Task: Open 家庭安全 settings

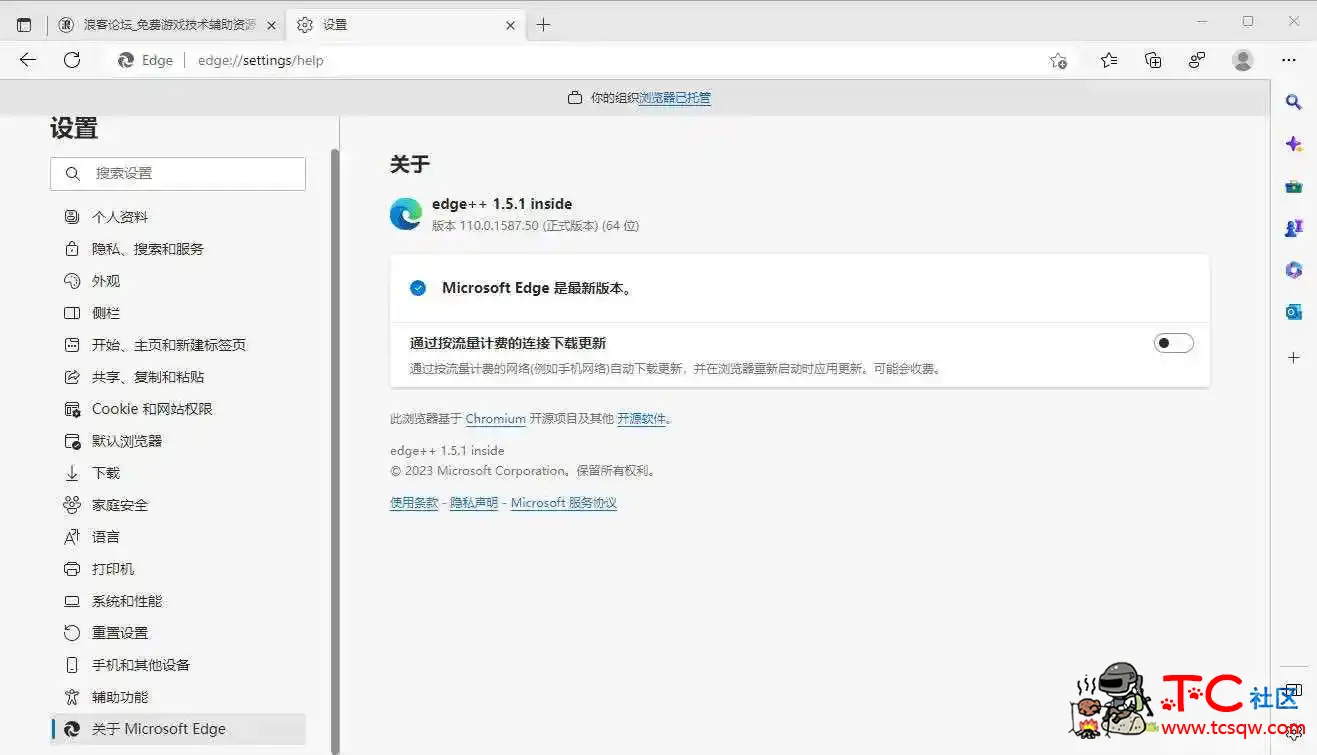Action: (x=178, y=505)
